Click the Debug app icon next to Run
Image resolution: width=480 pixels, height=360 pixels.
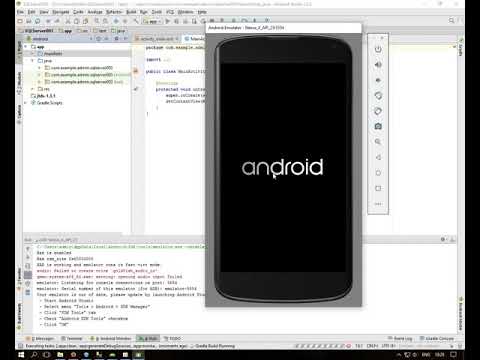tap(177, 21)
